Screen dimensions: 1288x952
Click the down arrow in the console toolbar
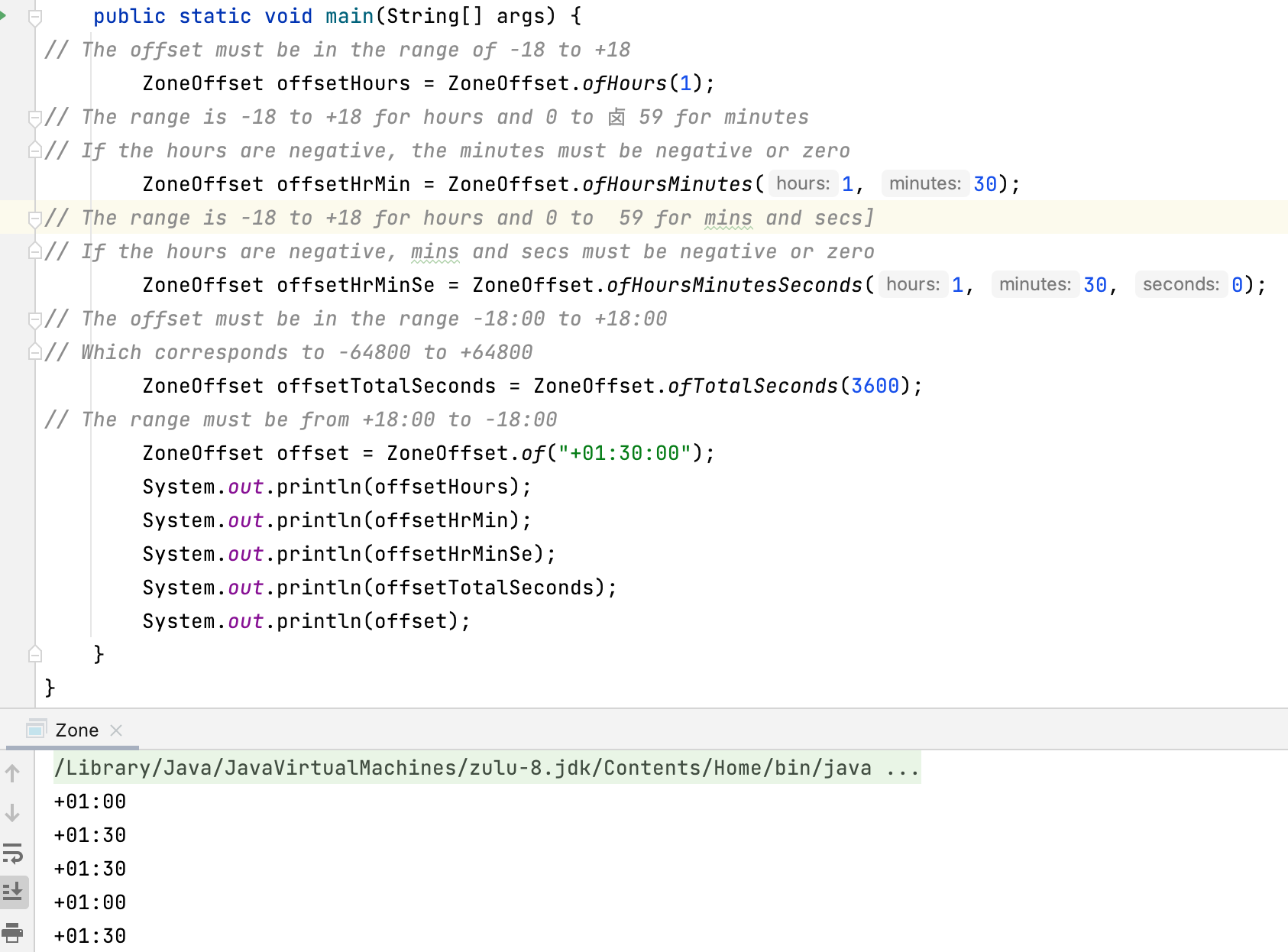[12, 813]
